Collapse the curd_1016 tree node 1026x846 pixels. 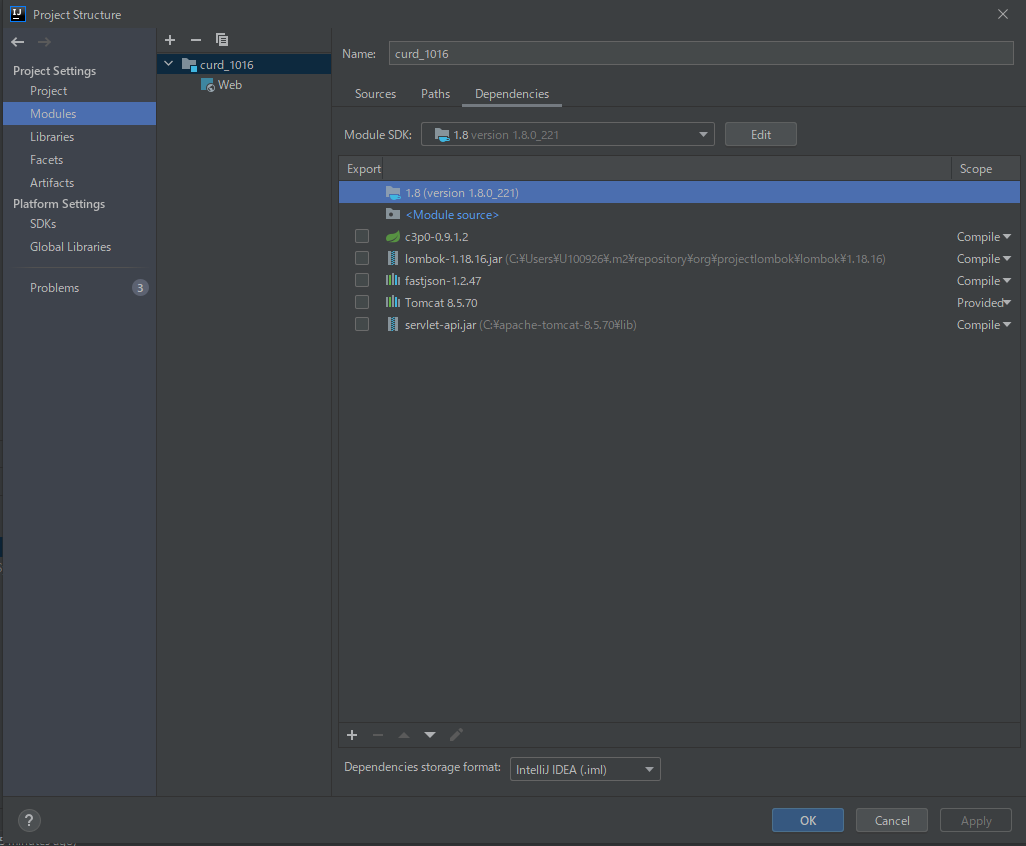coord(169,63)
